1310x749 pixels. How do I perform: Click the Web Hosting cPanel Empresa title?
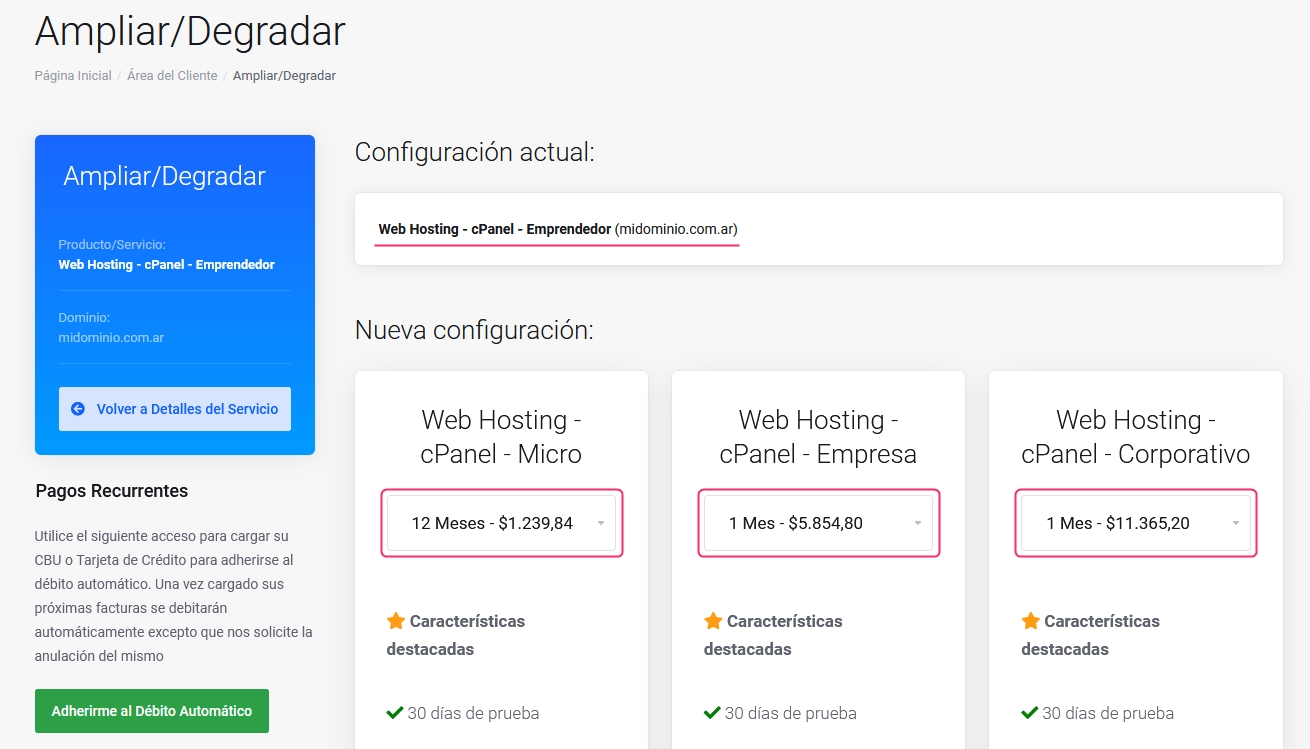(x=818, y=436)
